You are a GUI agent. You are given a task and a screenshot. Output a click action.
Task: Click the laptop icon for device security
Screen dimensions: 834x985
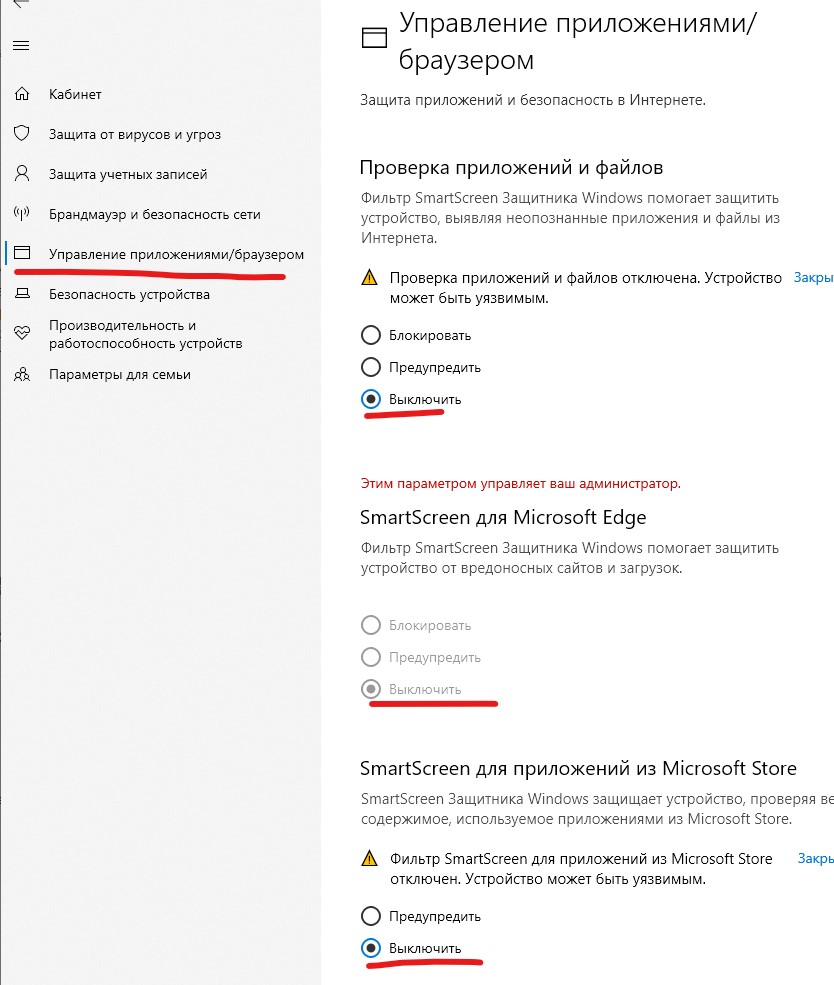click(22, 294)
